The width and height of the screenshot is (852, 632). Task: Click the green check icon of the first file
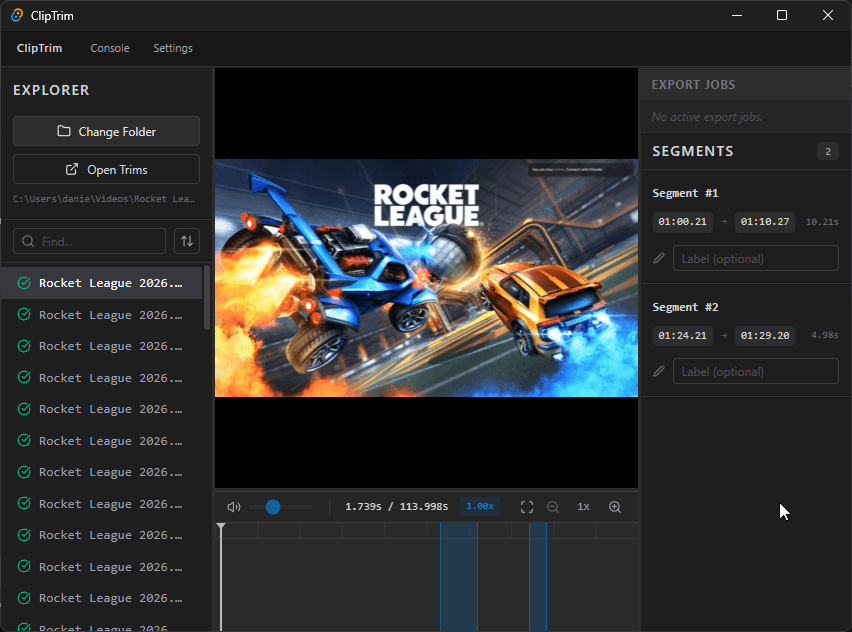pos(24,283)
